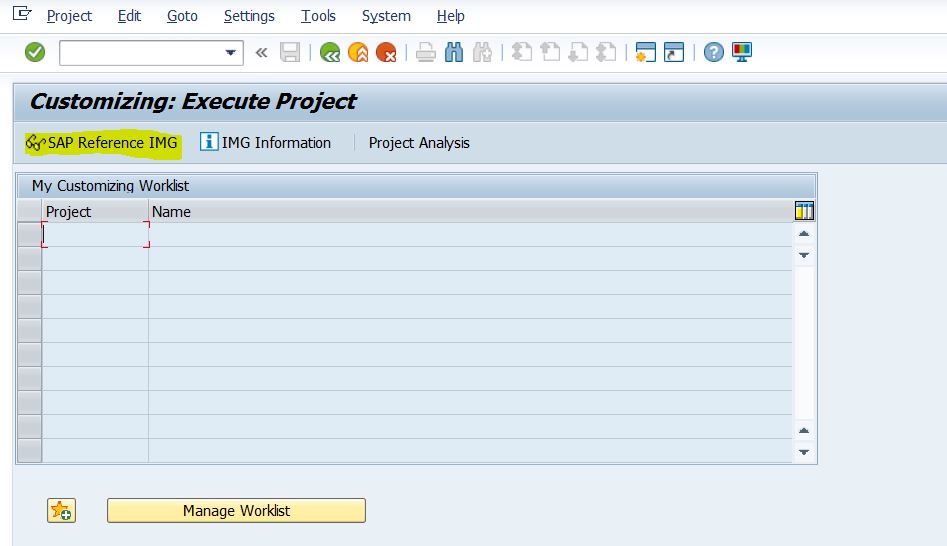
Task: Open the Project menu
Action: pos(69,16)
